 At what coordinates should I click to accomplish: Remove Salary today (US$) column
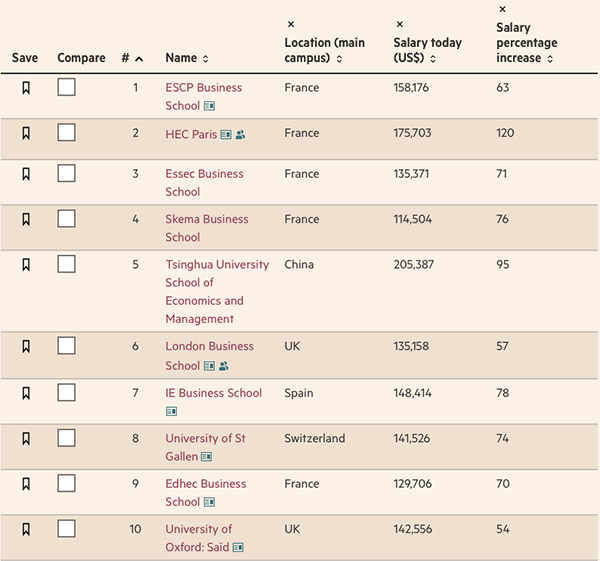[399, 24]
